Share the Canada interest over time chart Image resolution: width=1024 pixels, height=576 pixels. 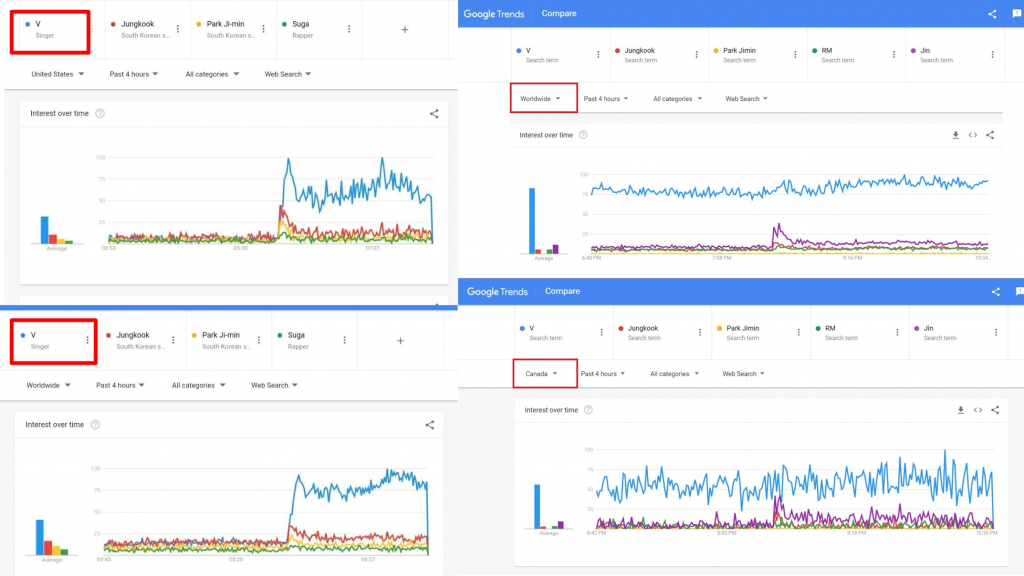pyautogui.click(x=995, y=410)
